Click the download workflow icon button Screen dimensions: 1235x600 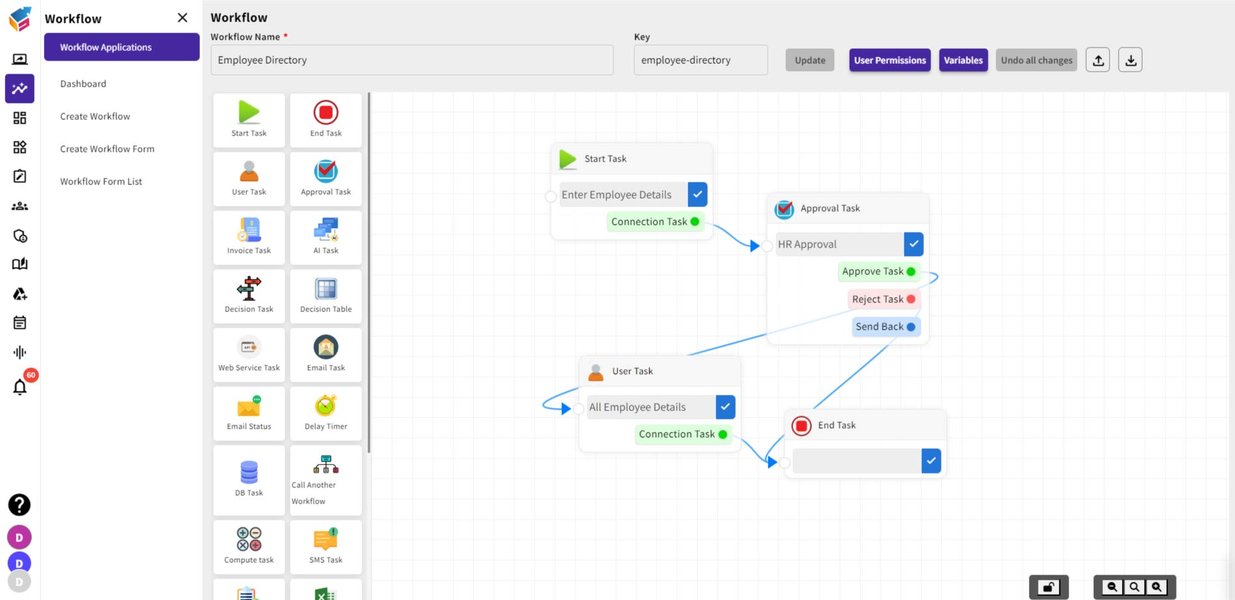[x=1130, y=60]
